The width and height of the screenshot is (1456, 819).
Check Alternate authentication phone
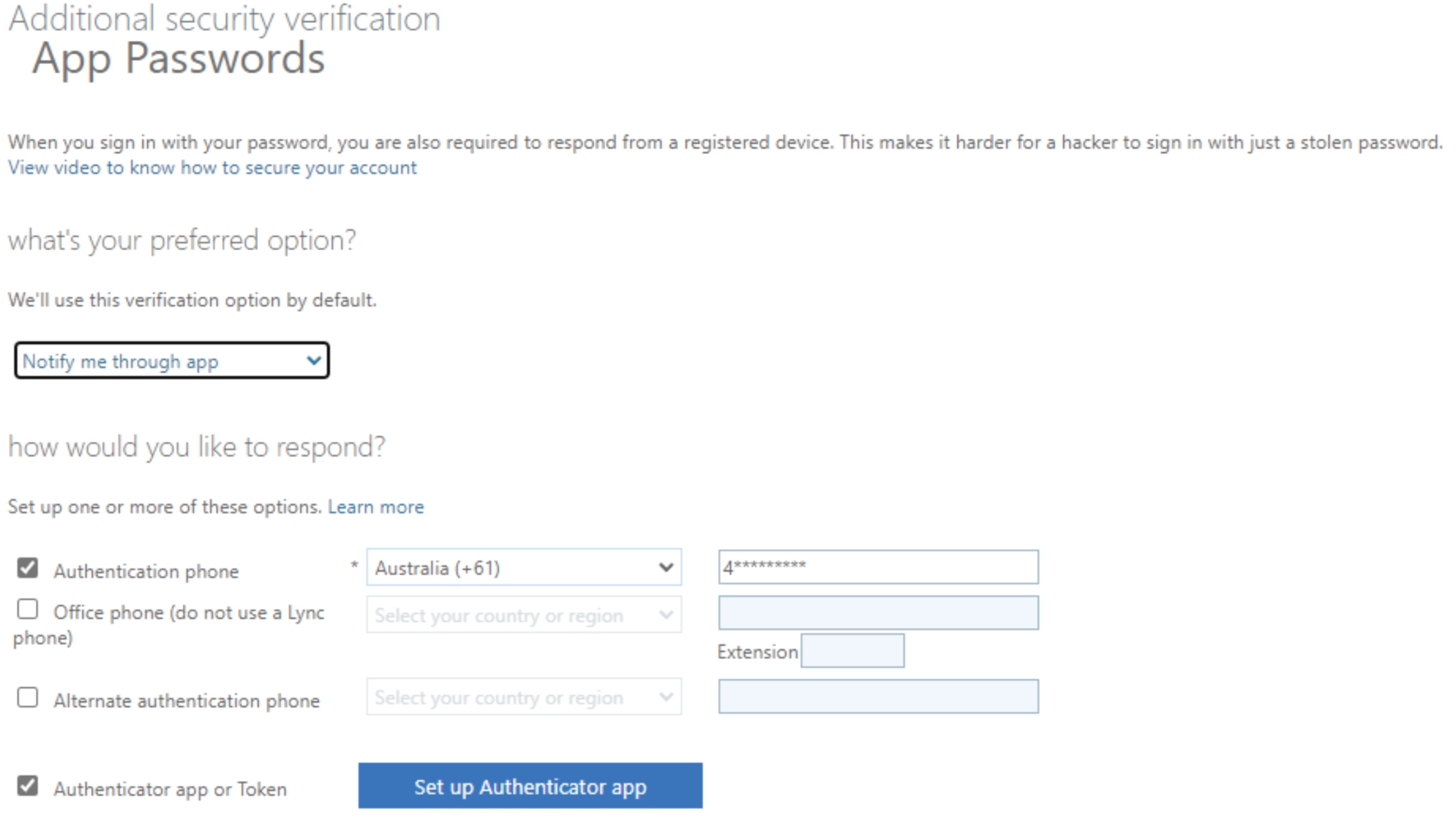(x=27, y=698)
